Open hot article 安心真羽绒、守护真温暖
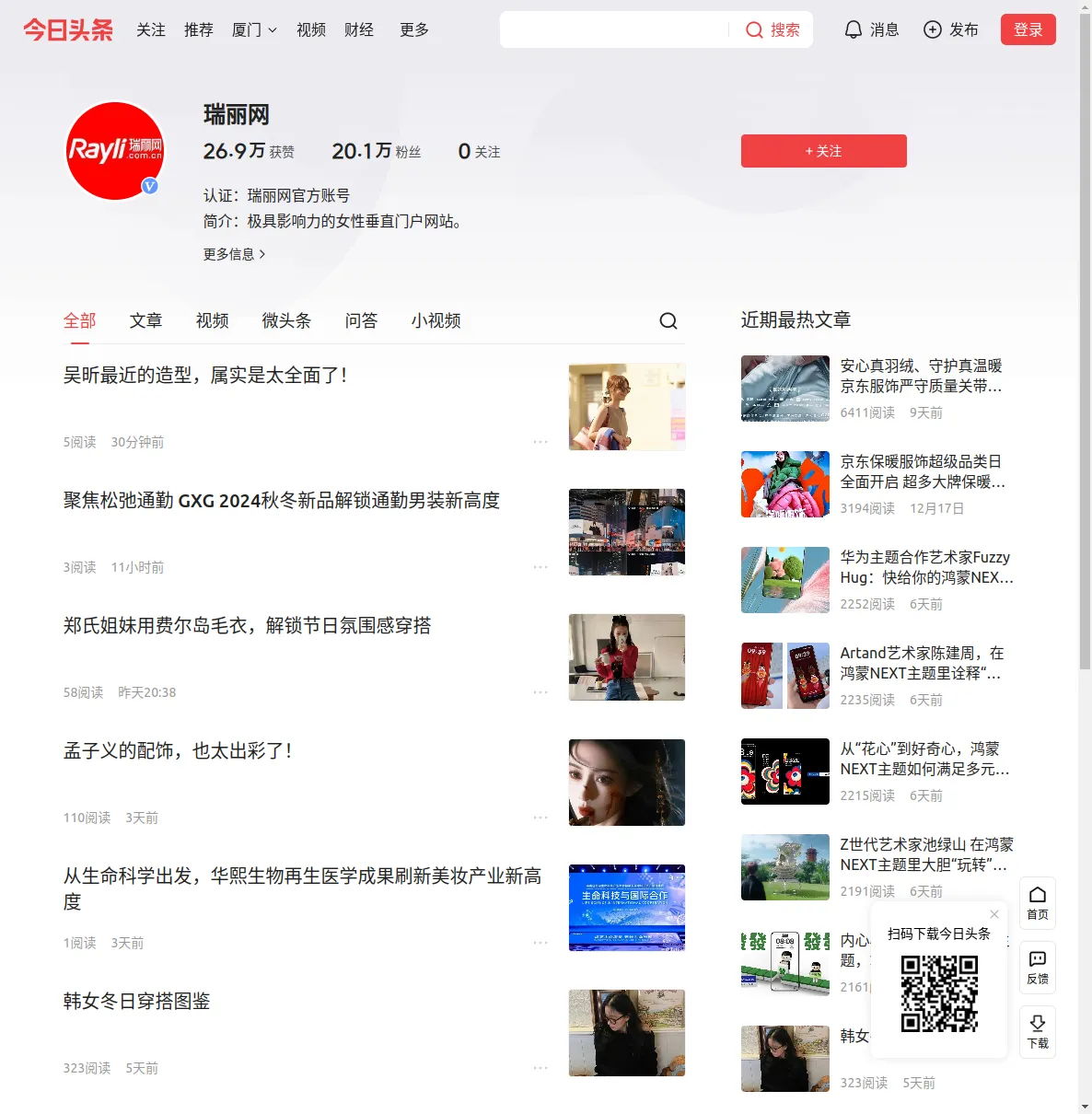This screenshot has height=1114, width=1092. [x=922, y=376]
